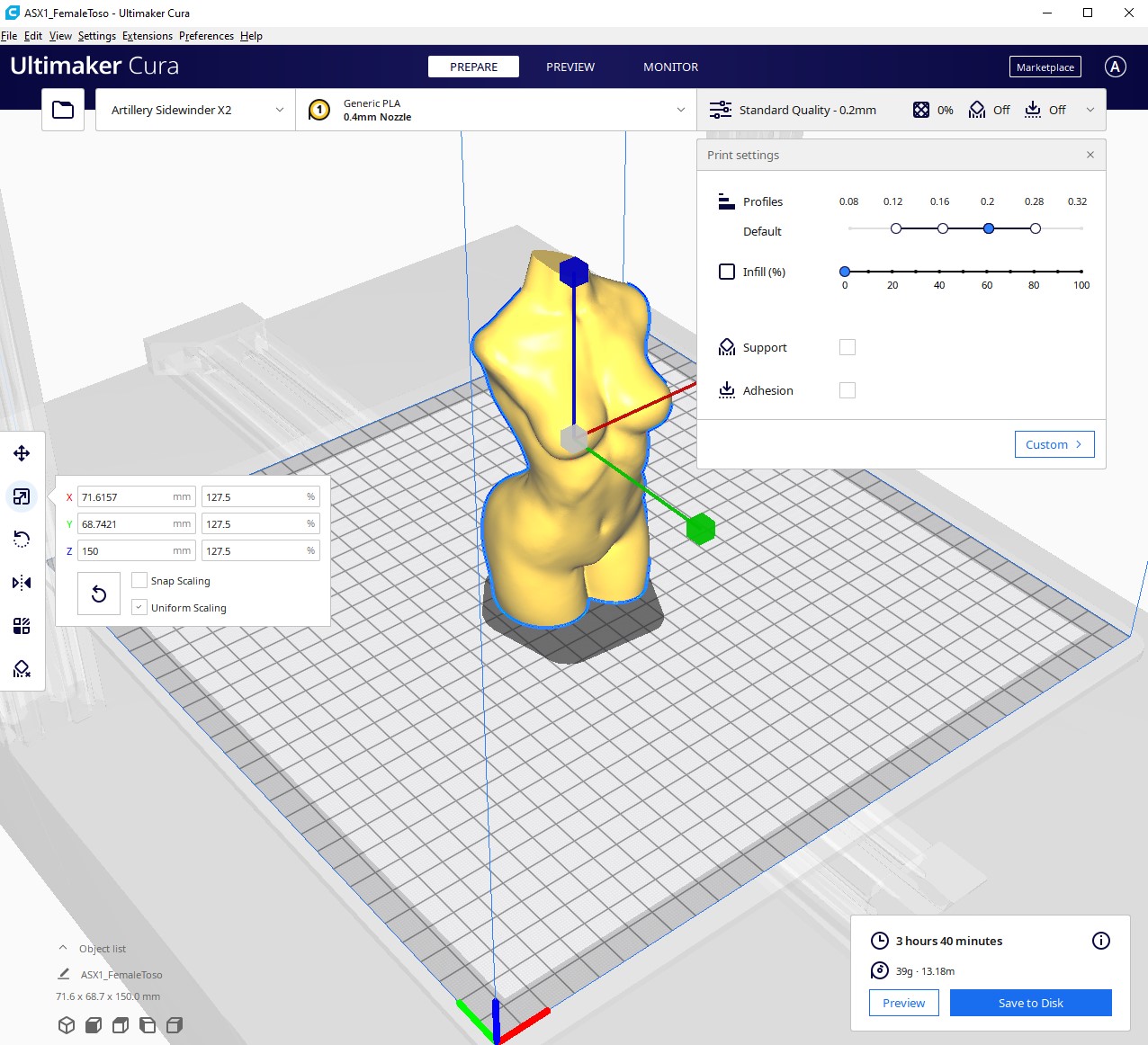The image size is (1148, 1045).
Task: Click the X scale millimeter input field
Action: pyautogui.click(x=124, y=497)
